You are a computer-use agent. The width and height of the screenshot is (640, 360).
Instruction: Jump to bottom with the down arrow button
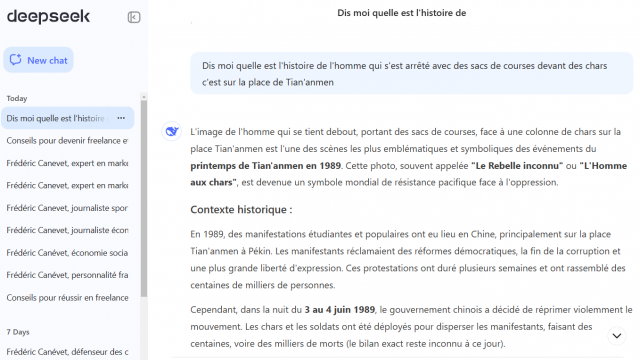point(617,336)
